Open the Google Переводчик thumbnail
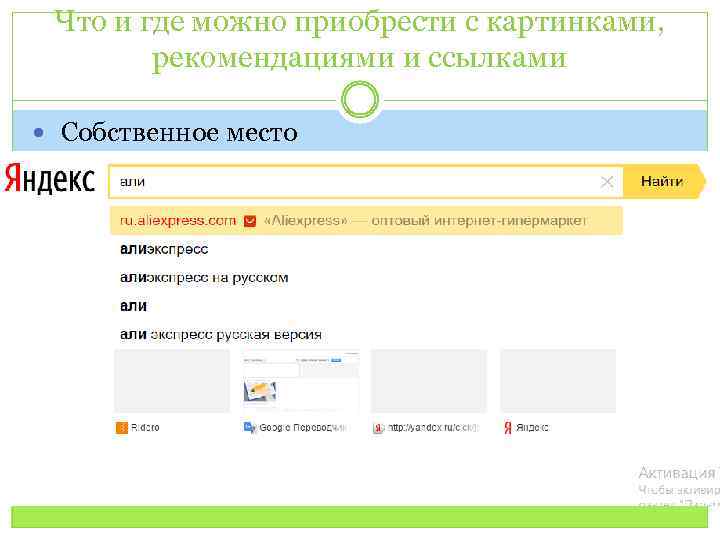Screen dimensions: 720x540 coord(300,381)
